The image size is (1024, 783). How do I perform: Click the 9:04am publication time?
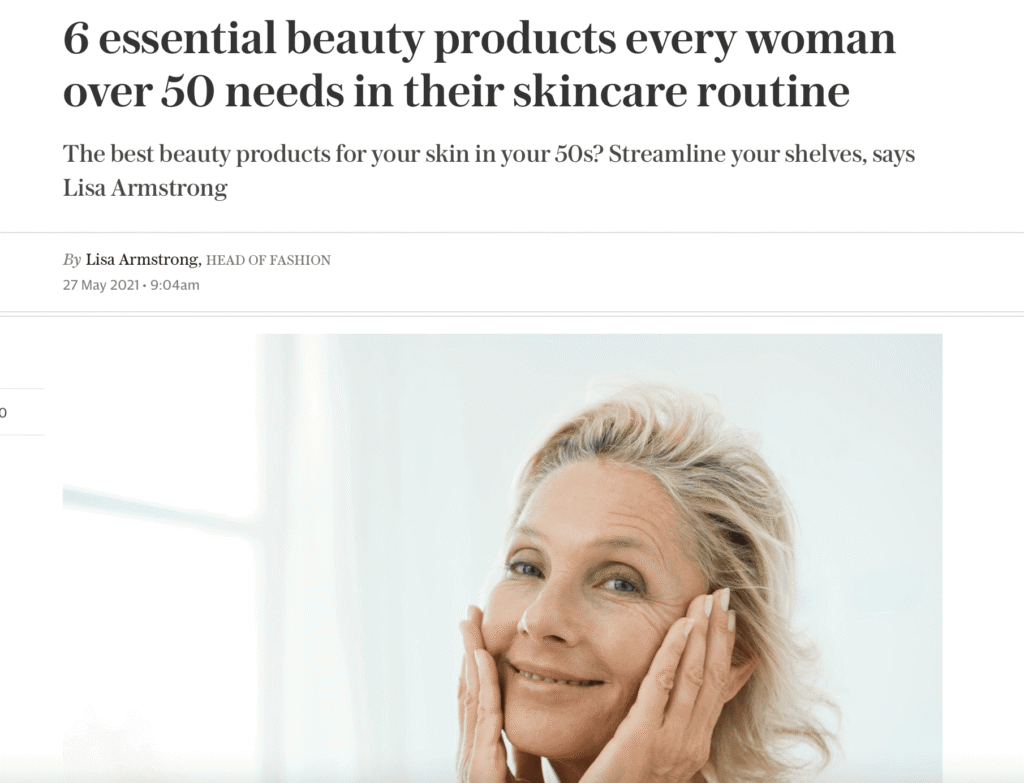175,285
